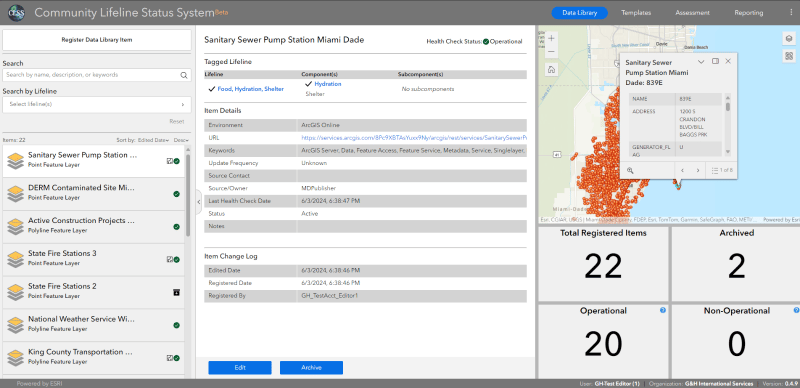Open the Templates tab
The height and width of the screenshot is (388, 800).
[x=636, y=13]
